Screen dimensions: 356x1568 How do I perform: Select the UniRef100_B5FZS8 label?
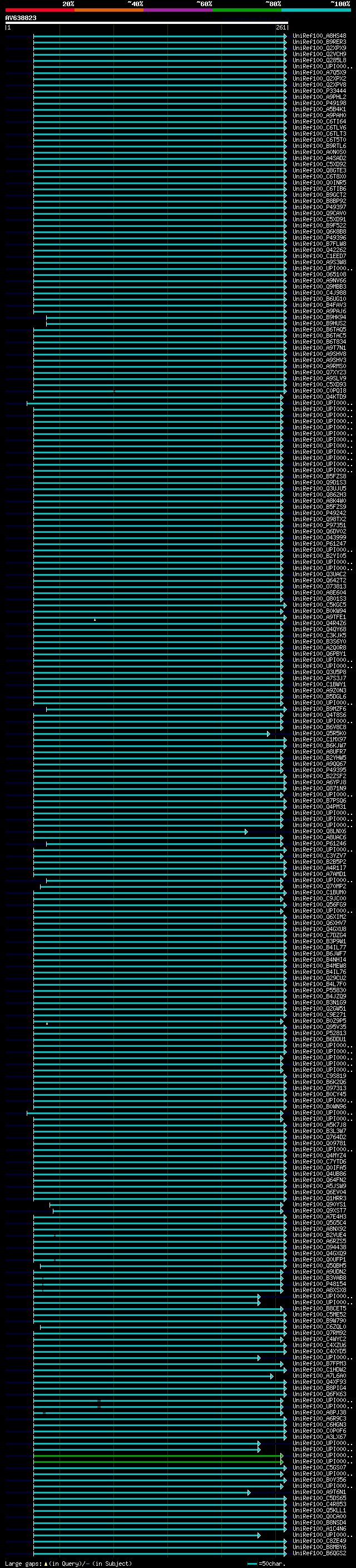tap(319, 476)
